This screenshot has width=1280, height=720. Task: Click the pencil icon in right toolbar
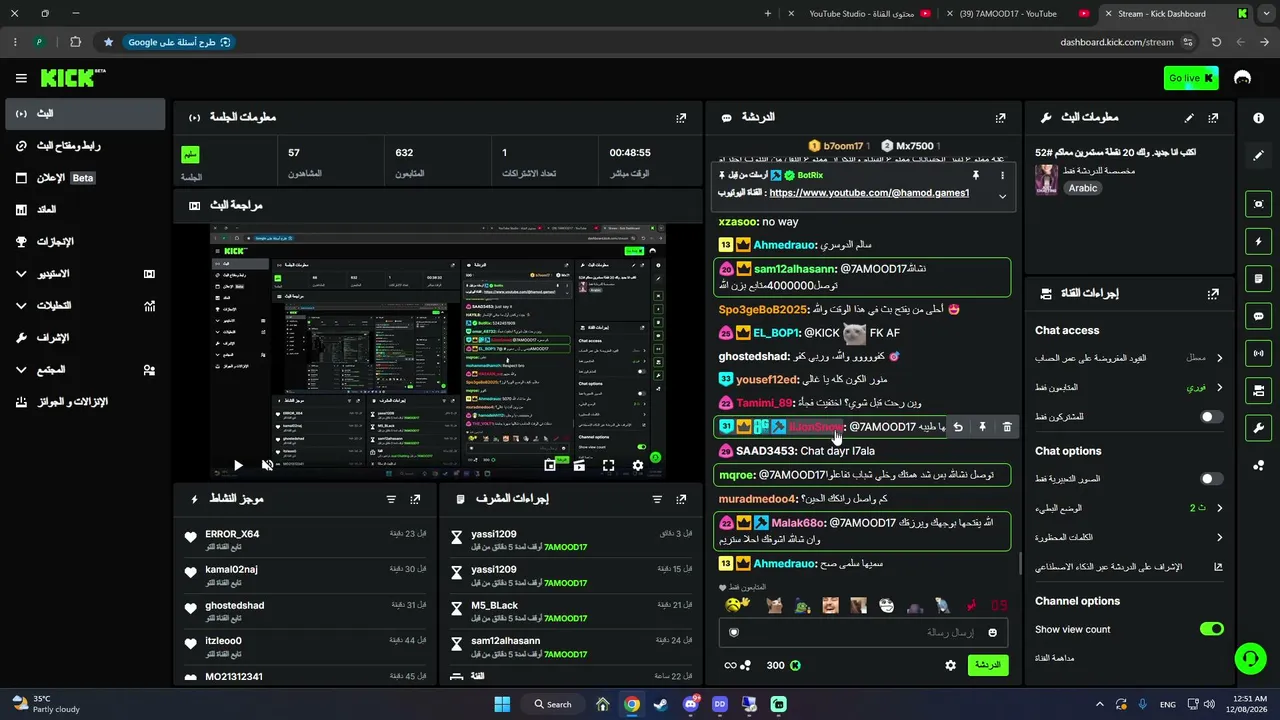[1259, 155]
